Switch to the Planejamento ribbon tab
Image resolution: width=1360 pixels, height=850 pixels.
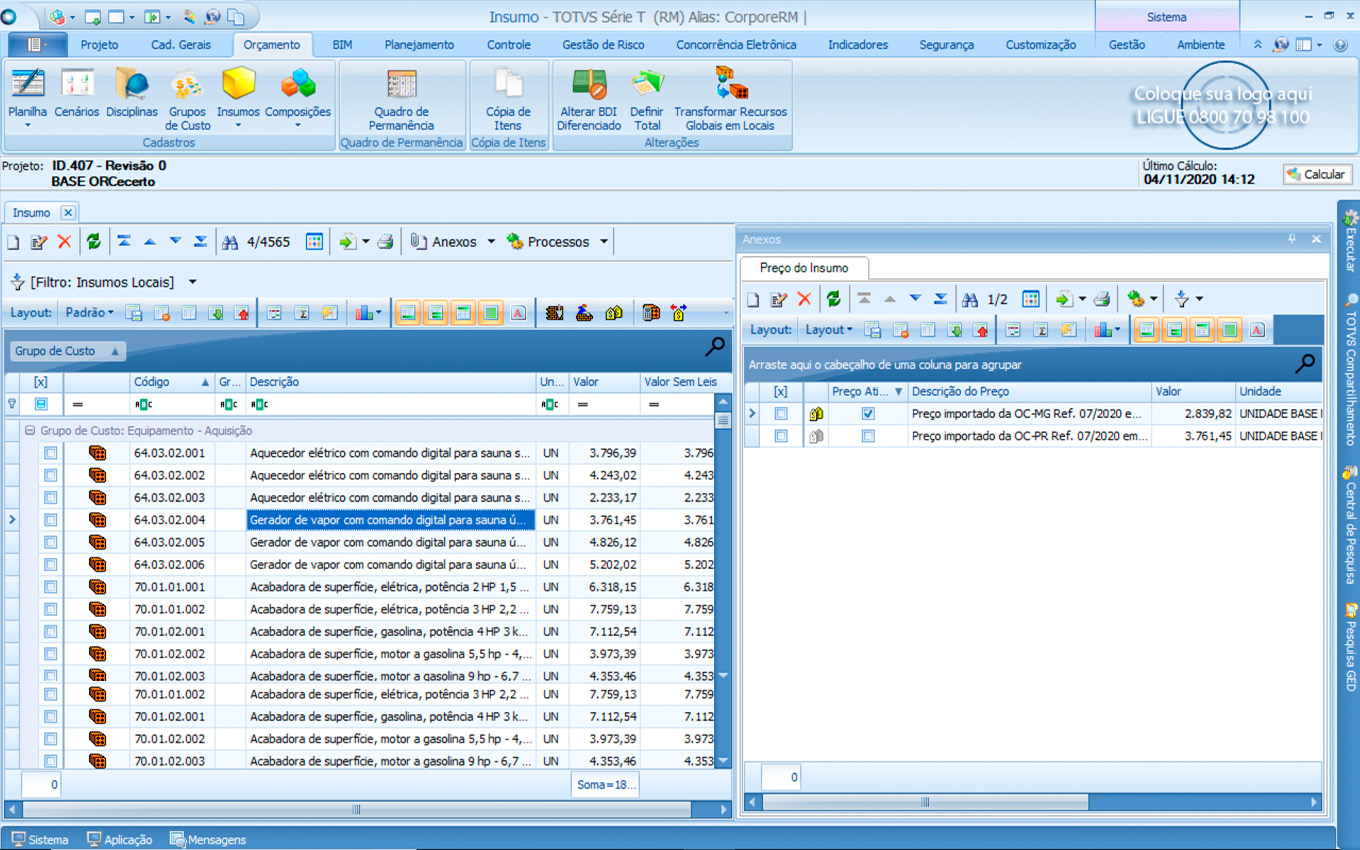(419, 45)
